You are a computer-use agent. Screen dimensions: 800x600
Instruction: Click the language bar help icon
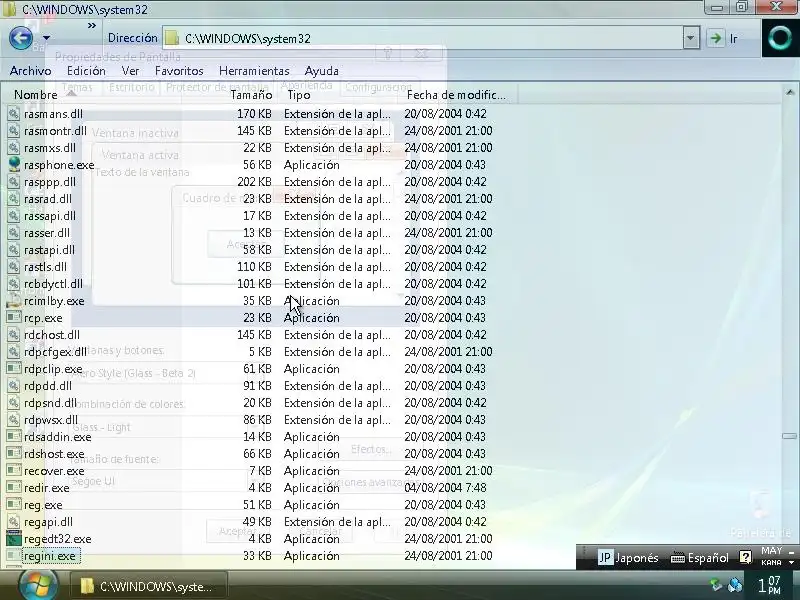745,557
